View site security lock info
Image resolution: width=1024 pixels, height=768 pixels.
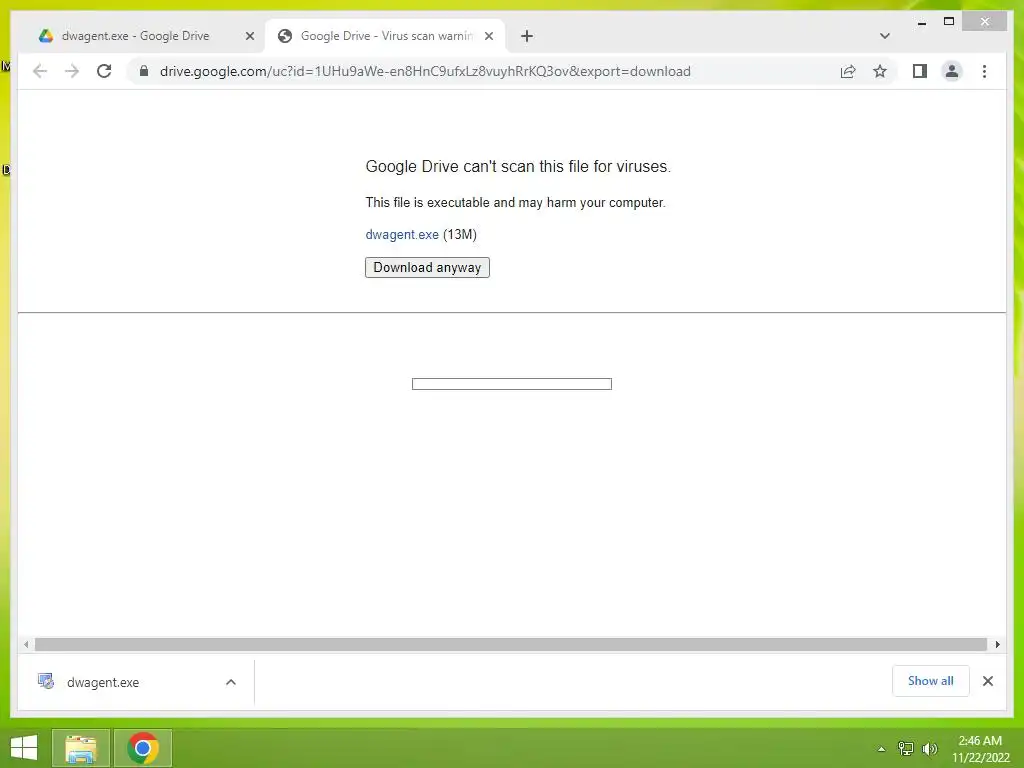144,71
